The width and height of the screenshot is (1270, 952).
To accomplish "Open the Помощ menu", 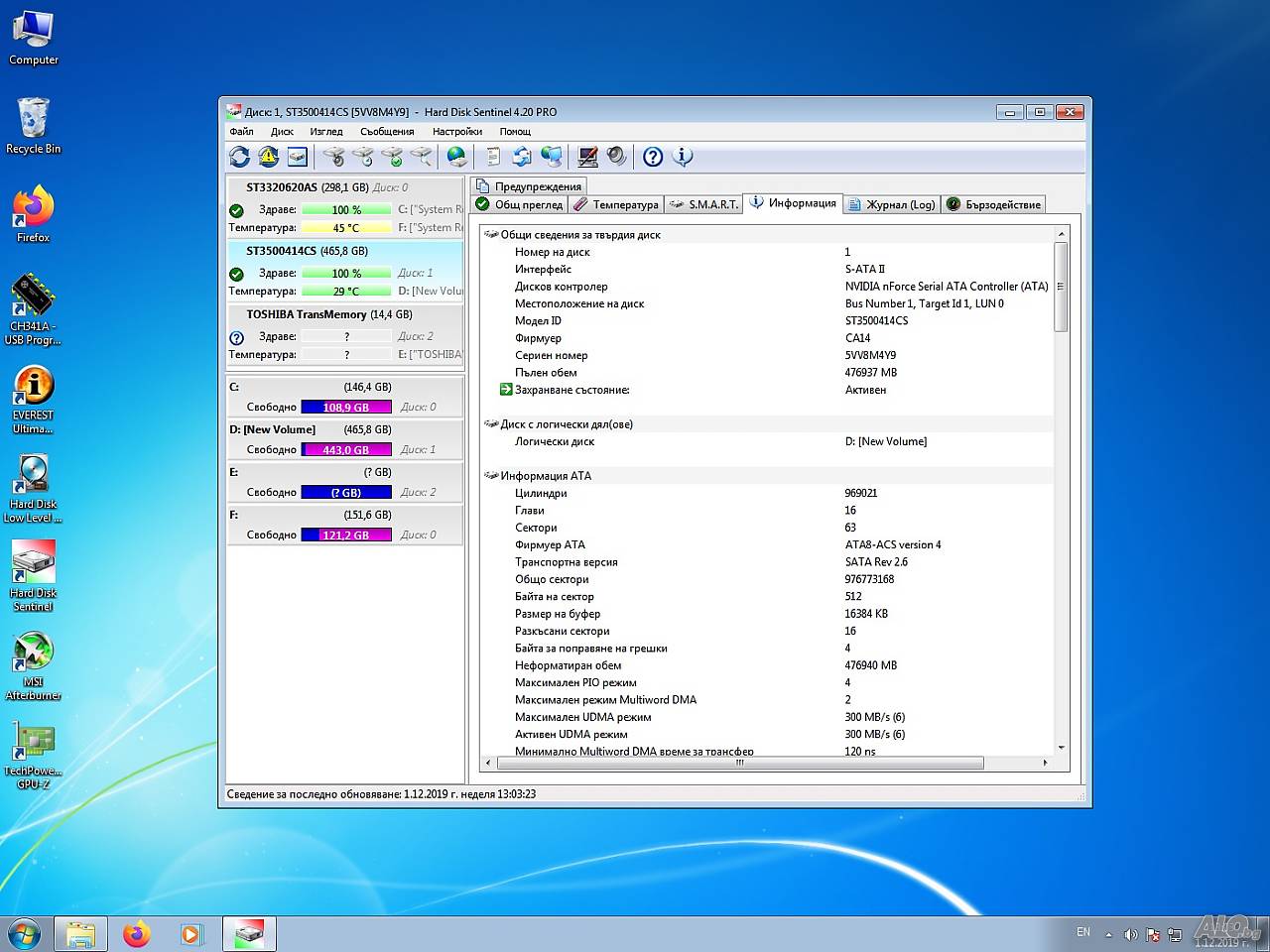I will (515, 131).
